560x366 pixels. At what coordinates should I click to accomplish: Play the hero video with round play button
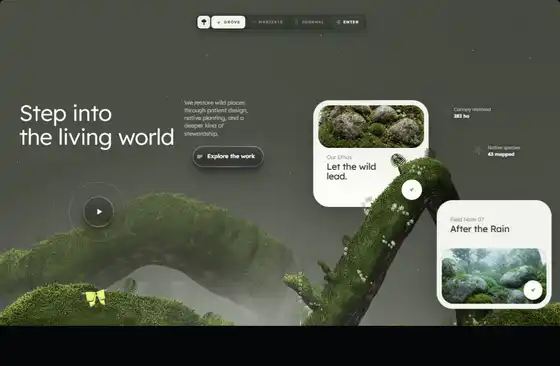99,212
